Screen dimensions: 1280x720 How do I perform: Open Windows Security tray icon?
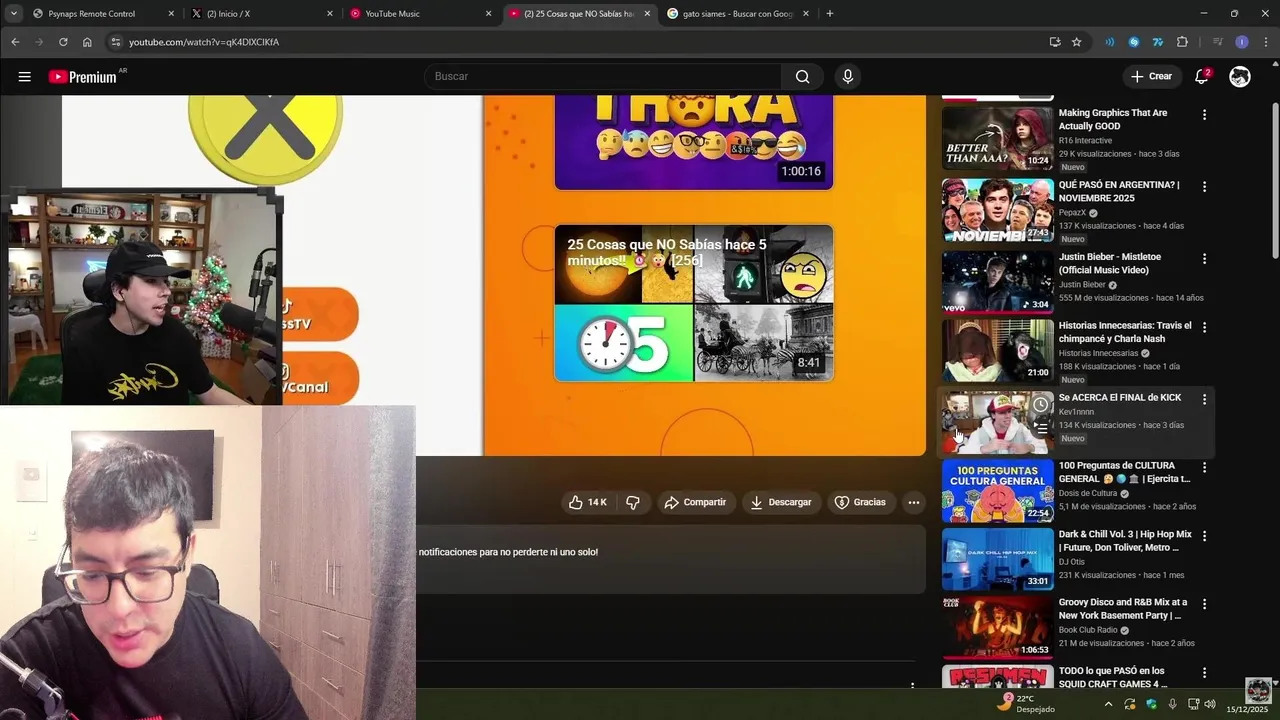point(1151,704)
